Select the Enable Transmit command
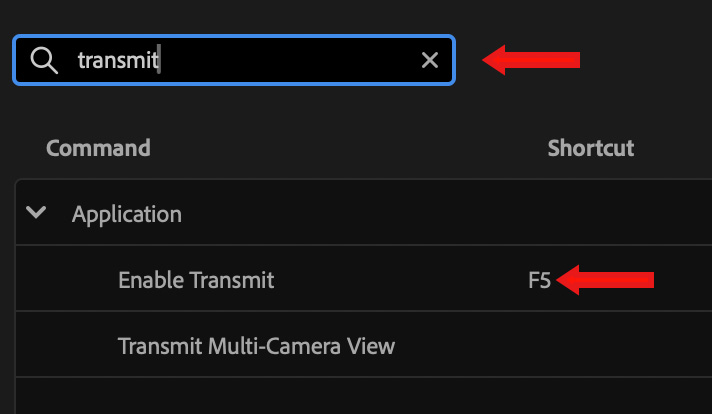The image size is (712, 414). [196, 281]
